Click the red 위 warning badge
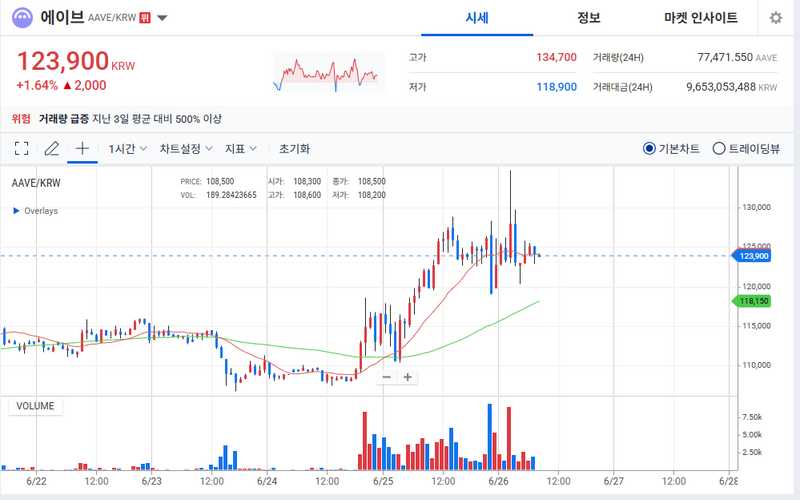Screen dimensions: 800x500 click(x=145, y=18)
